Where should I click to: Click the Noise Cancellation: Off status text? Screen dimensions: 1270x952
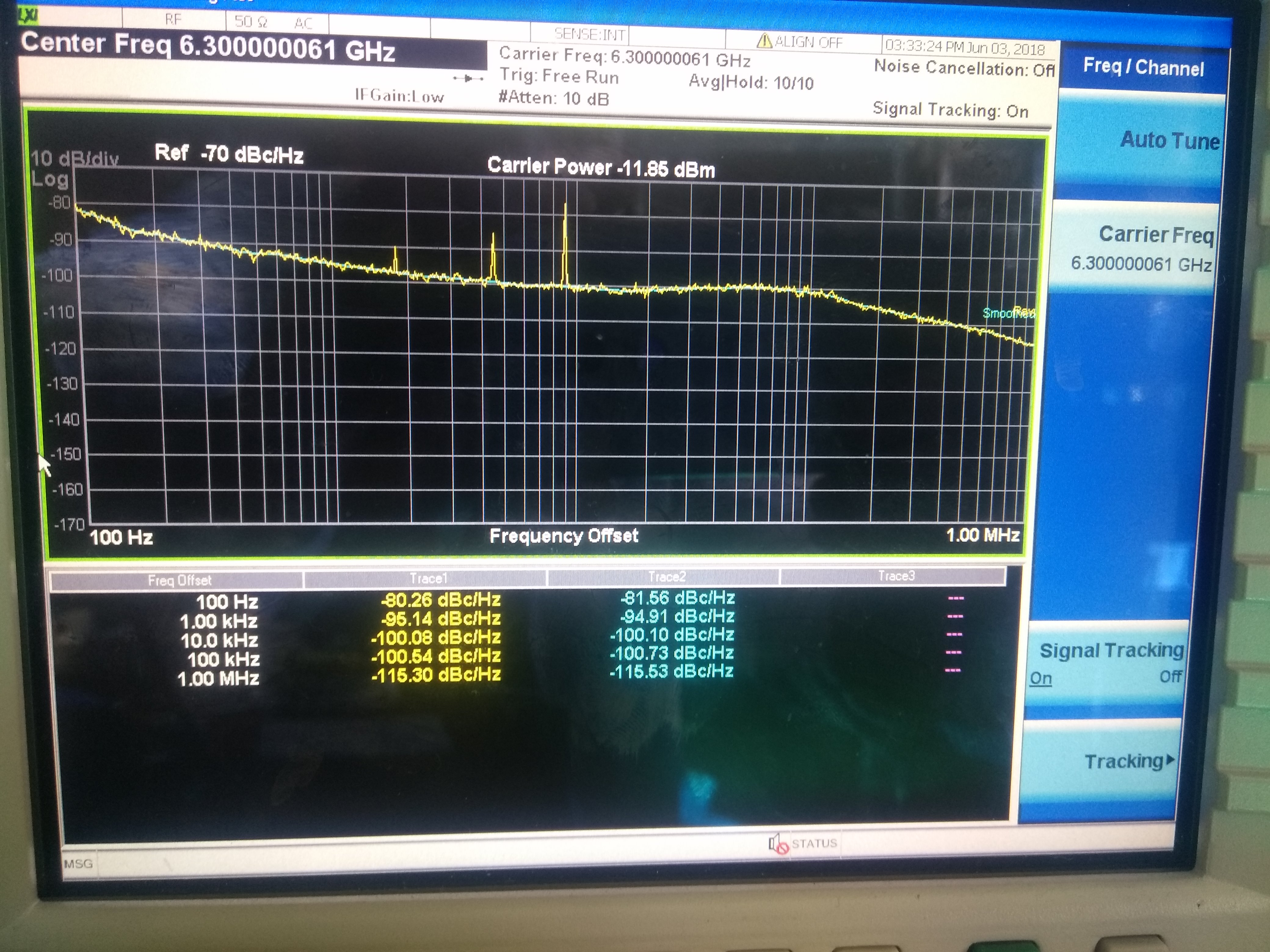(x=964, y=68)
